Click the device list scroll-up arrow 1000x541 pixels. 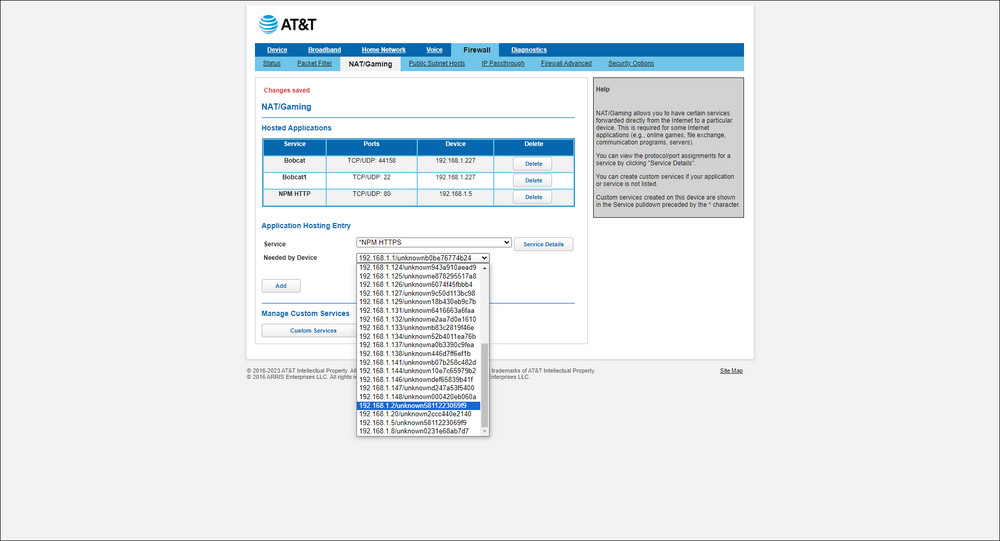point(485,268)
